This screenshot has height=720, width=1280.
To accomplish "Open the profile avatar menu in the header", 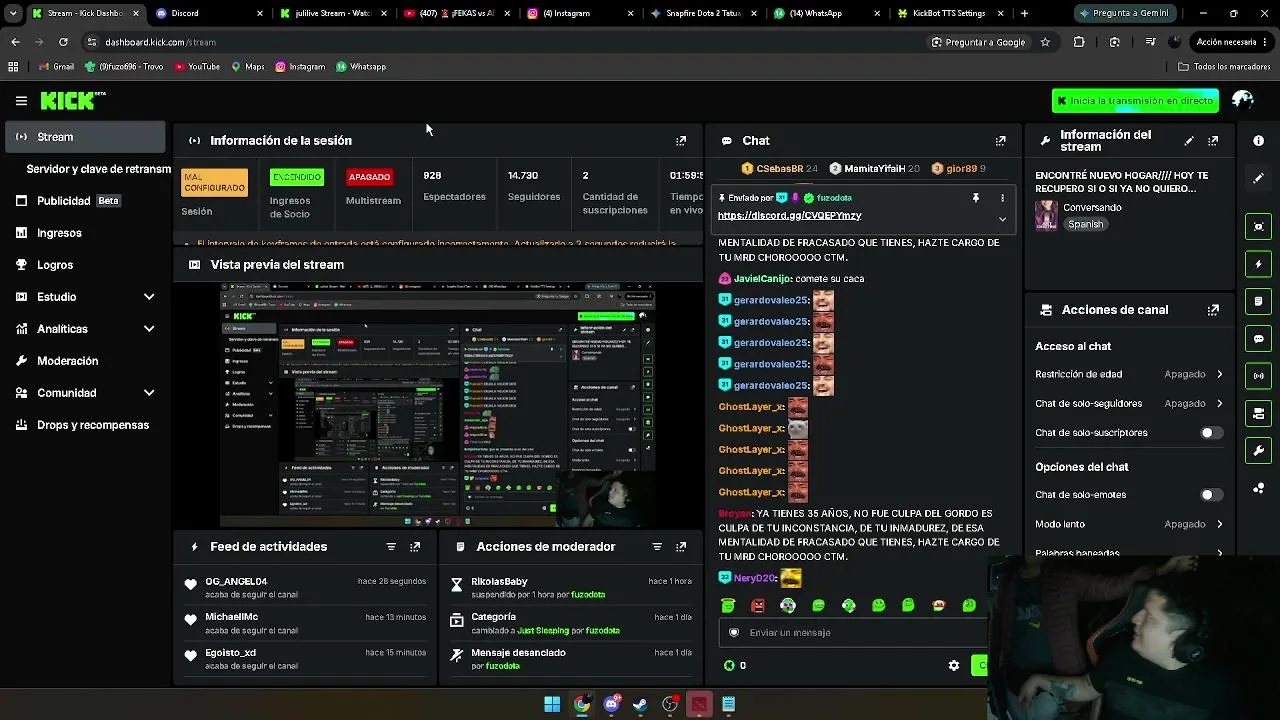I will [1243, 100].
